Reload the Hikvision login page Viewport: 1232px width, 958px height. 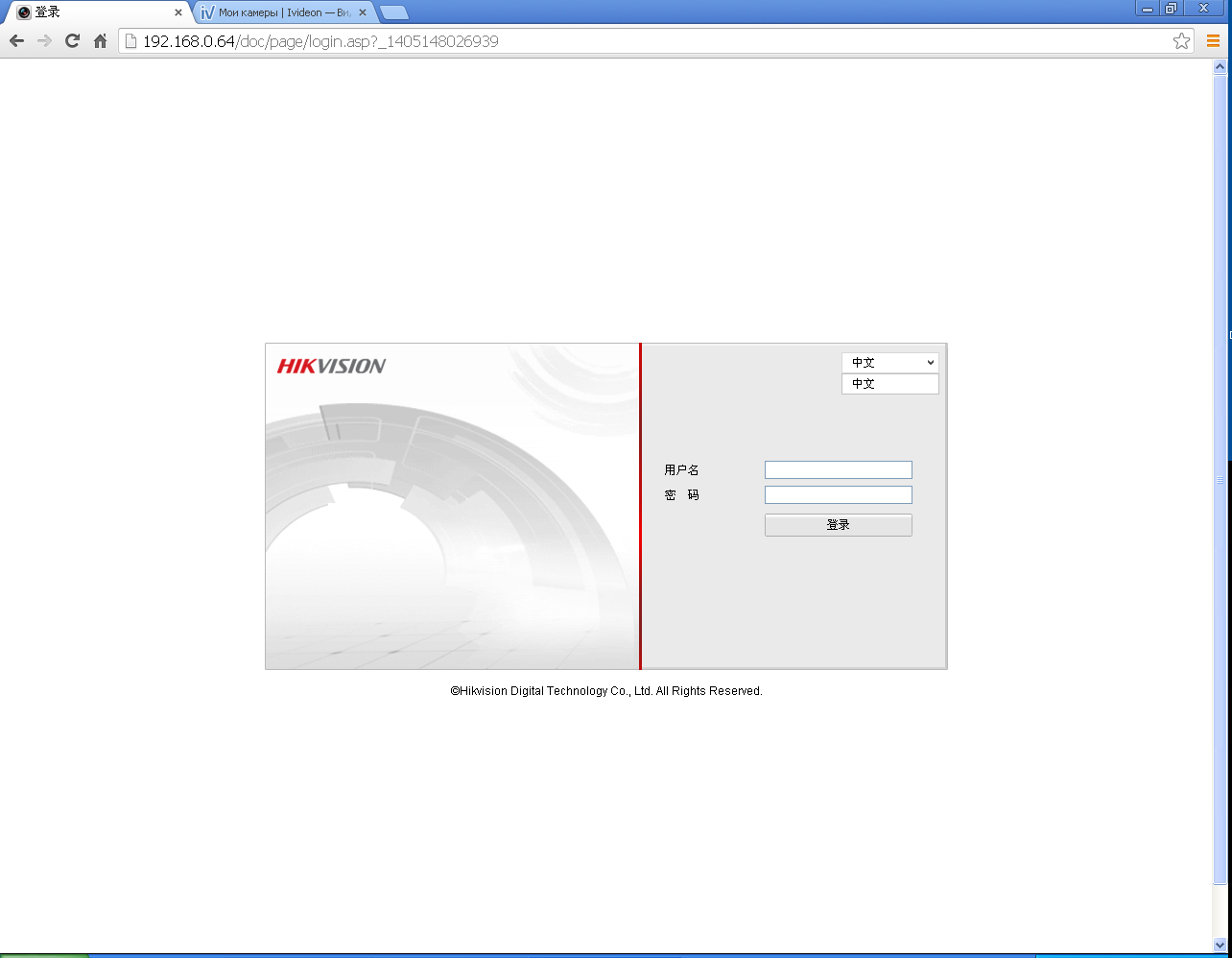click(72, 41)
